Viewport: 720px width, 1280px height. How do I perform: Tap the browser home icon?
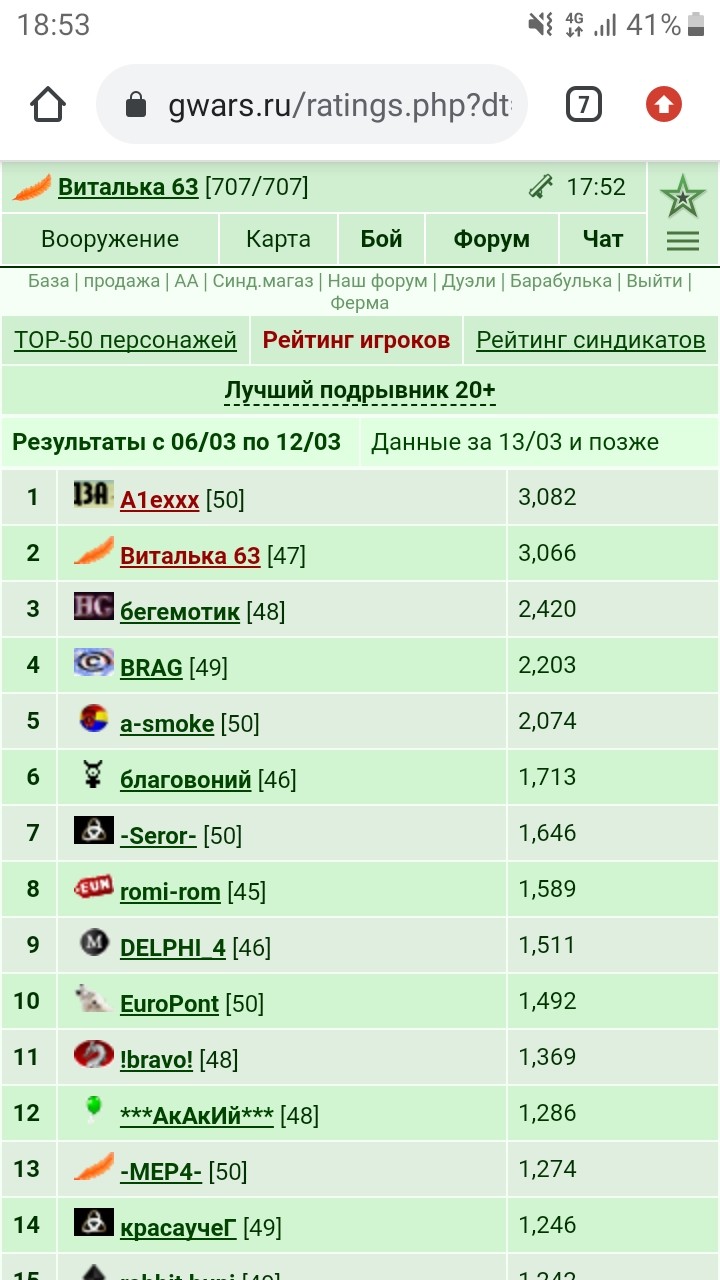pyautogui.click(x=48, y=105)
